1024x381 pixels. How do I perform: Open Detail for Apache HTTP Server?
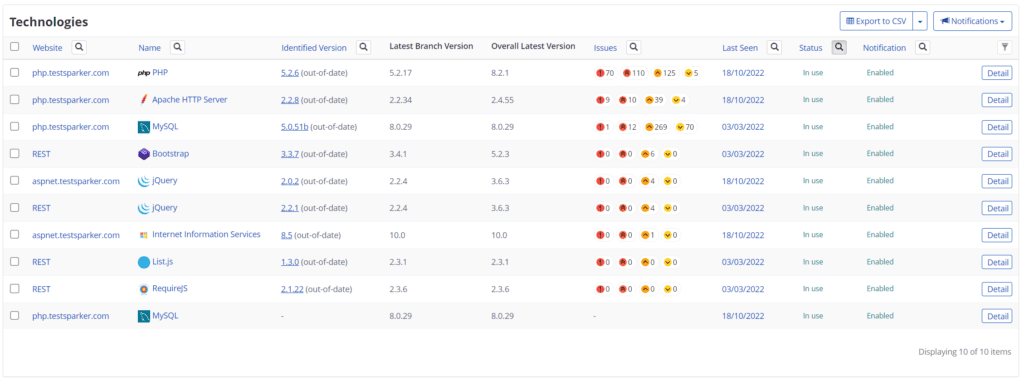pyautogui.click(x=997, y=100)
